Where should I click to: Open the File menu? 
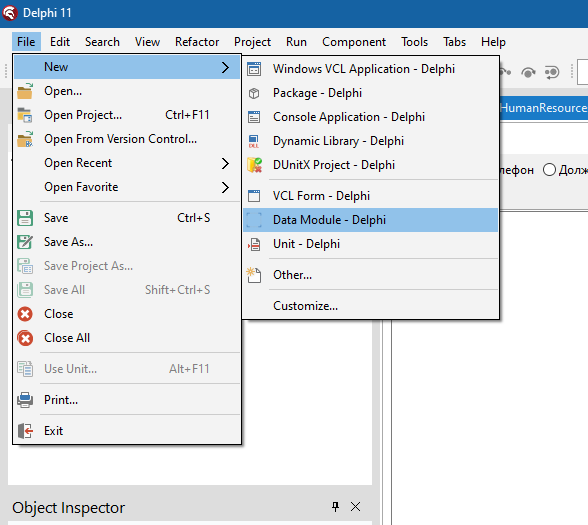point(26,42)
